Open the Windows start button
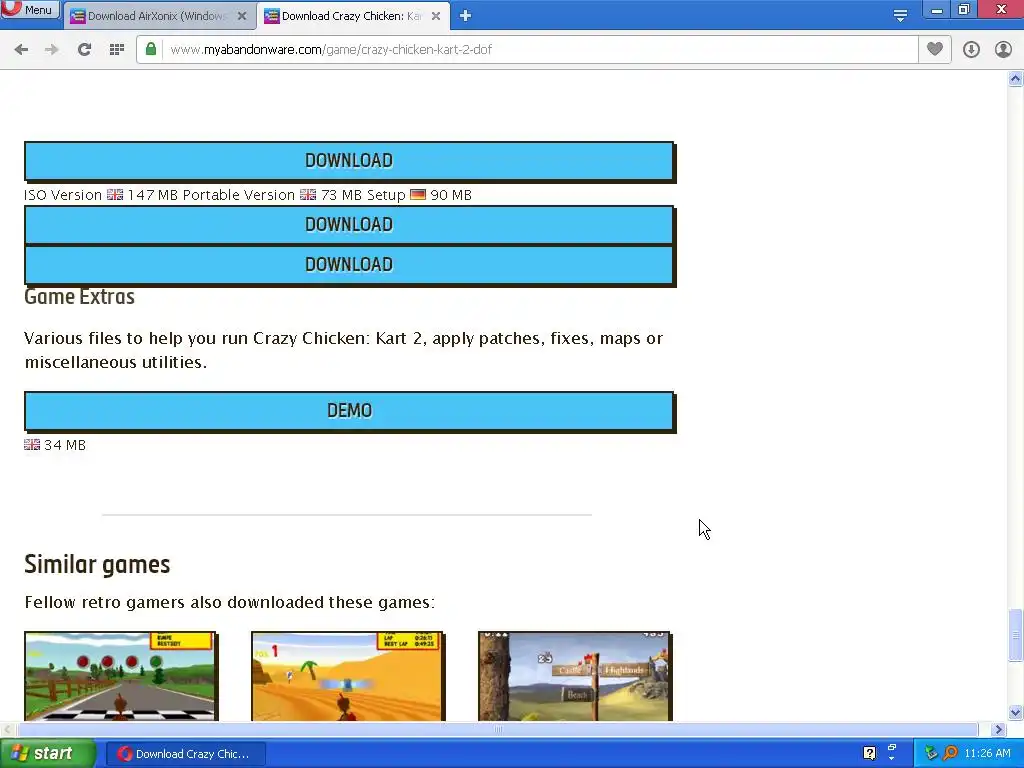Image resolution: width=1024 pixels, height=768 pixels. [x=47, y=754]
